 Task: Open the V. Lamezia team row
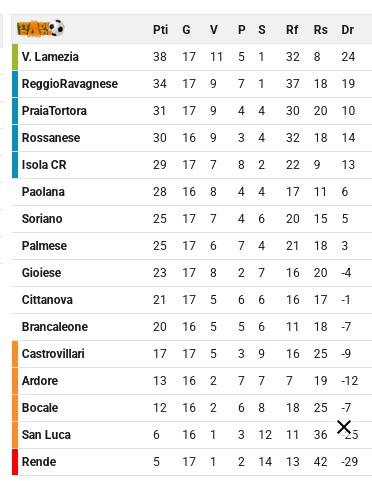pyautogui.click(x=192, y=57)
